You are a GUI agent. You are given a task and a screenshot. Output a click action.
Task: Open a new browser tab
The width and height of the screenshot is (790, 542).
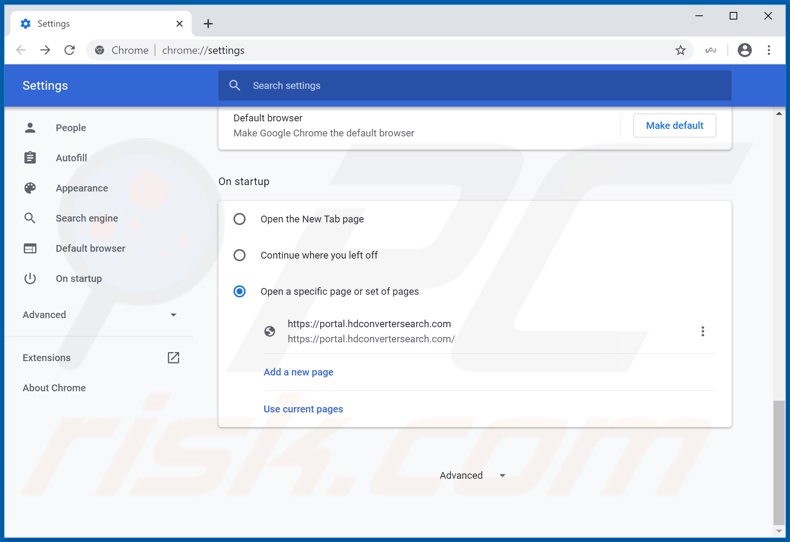click(208, 24)
